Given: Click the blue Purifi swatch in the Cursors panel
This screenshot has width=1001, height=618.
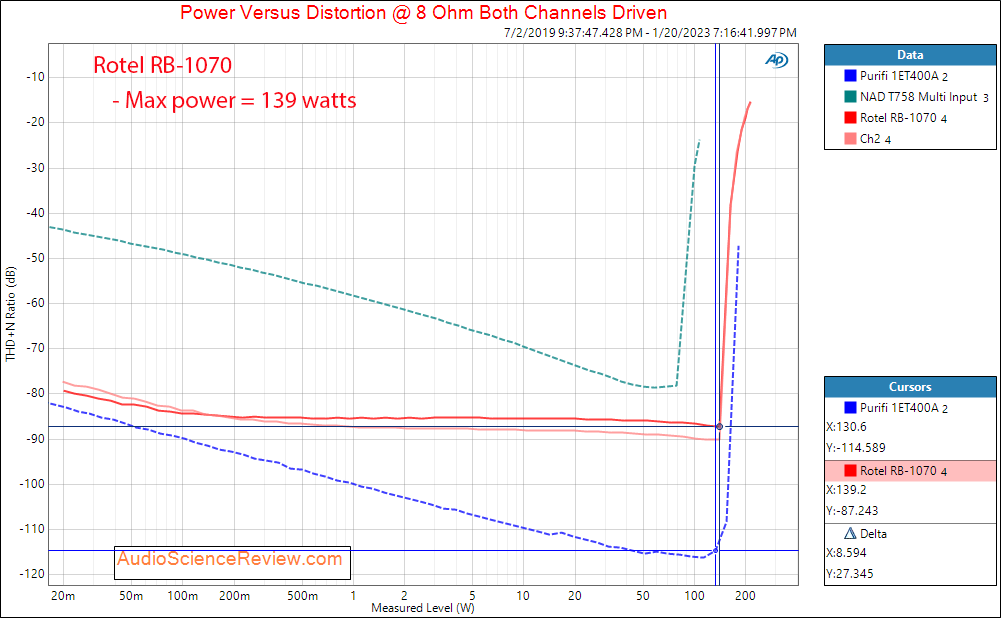Looking at the screenshot, I should 850,407.
